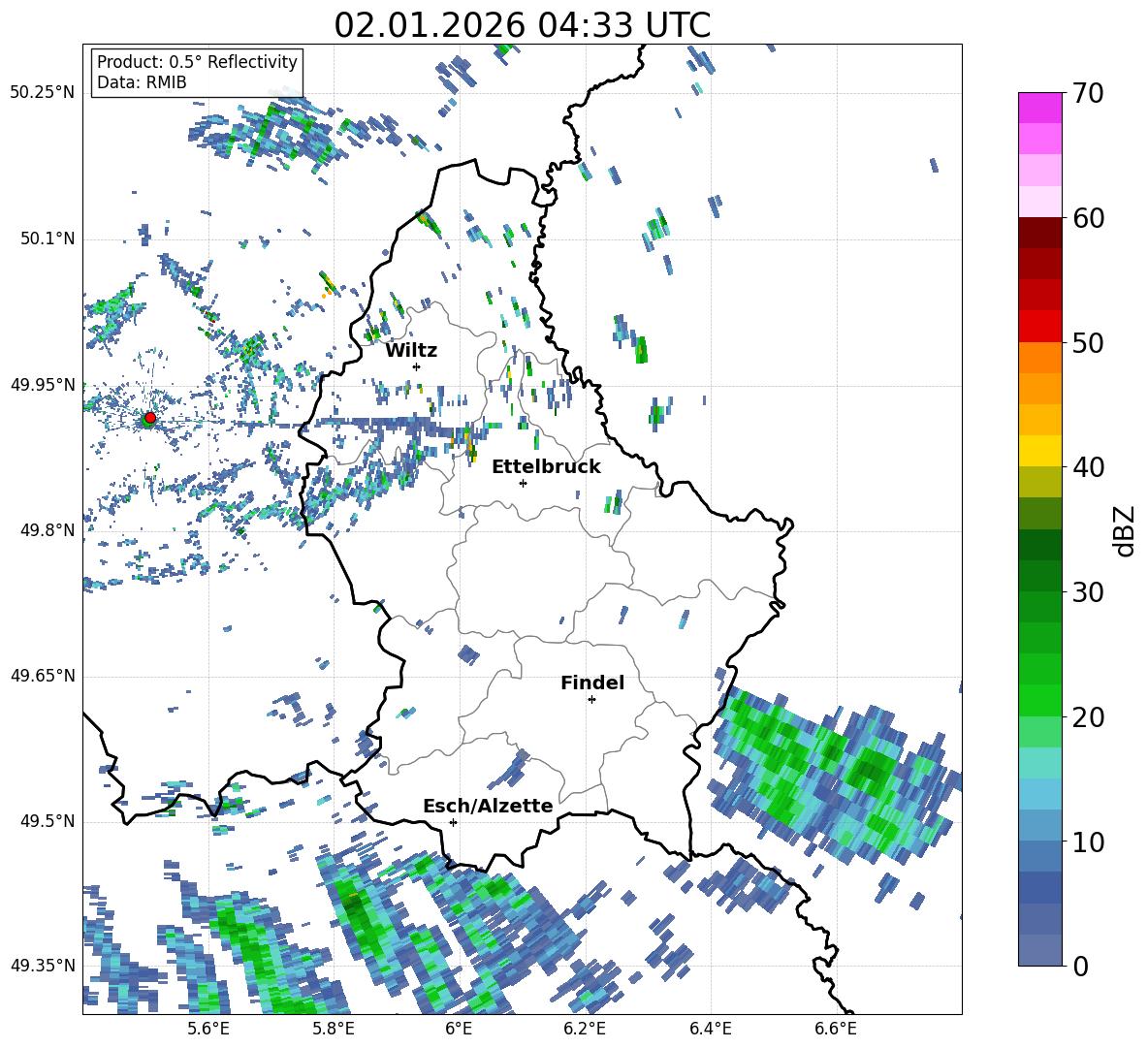Click the 6.4°E longitude label
The height and width of the screenshot is (1048, 1148).
coord(710,1029)
